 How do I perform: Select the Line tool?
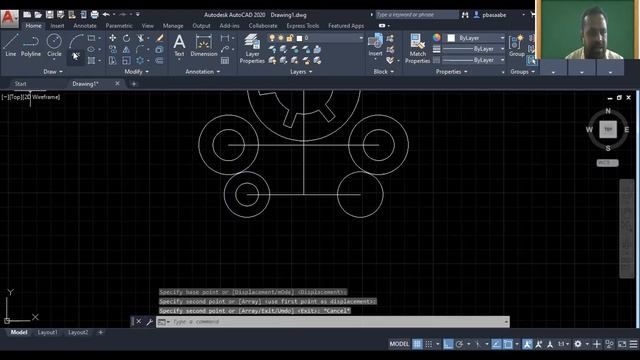(10, 45)
